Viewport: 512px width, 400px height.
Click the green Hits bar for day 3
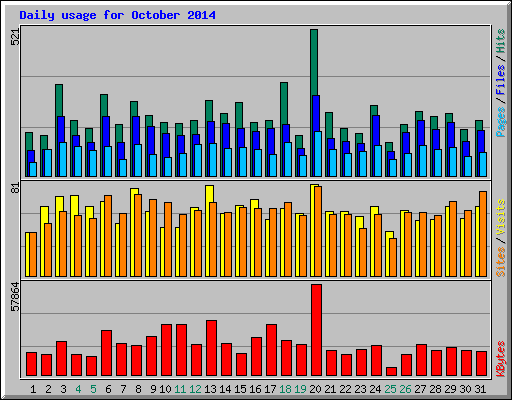[x=59, y=100]
